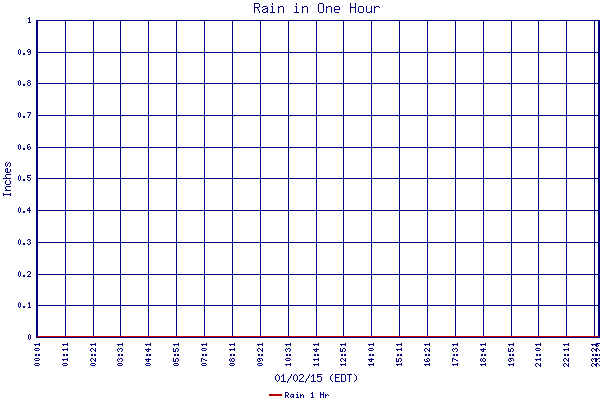The width and height of the screenshot is (600, 400).
Task: Click the x-axis time label 11:41
Action: pos(316,354)
